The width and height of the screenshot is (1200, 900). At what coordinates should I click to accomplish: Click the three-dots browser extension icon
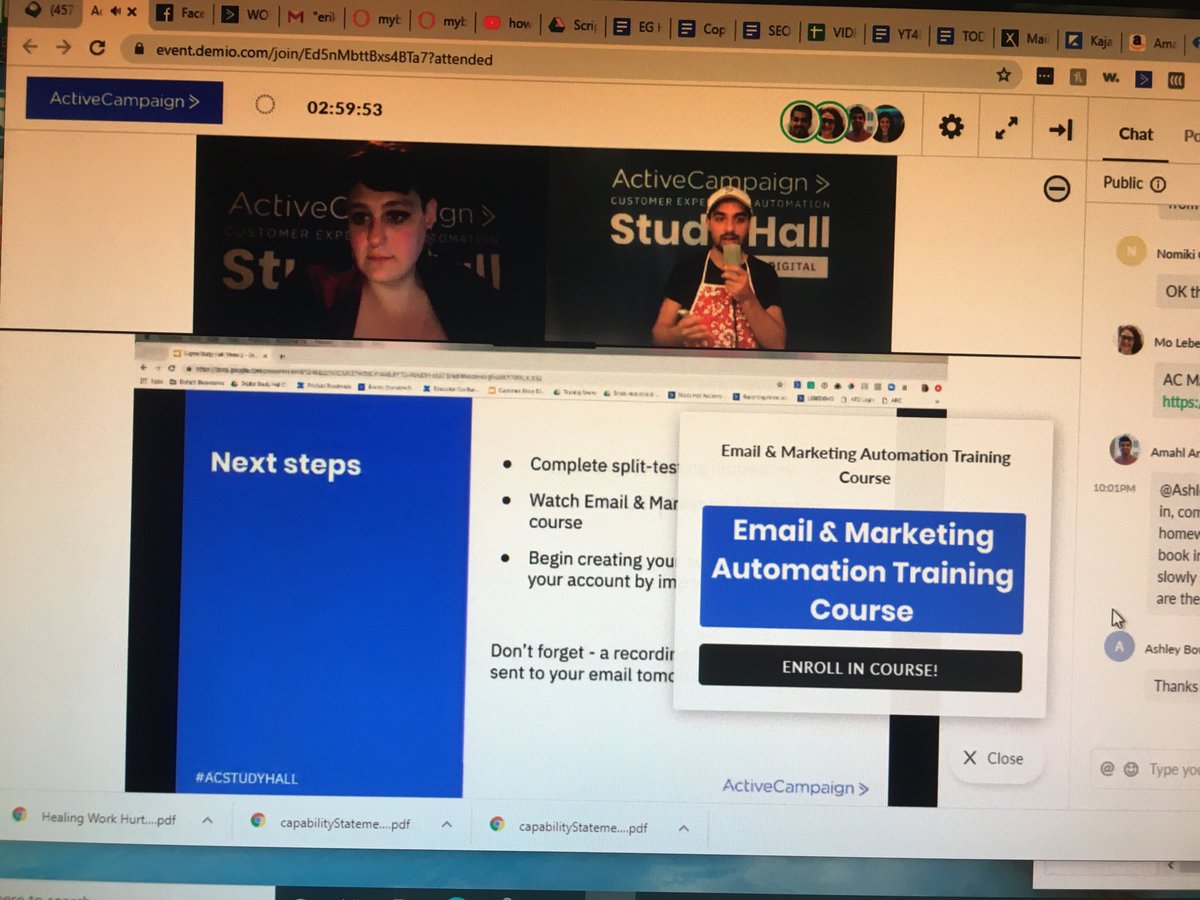click(x=1045, y=75)
